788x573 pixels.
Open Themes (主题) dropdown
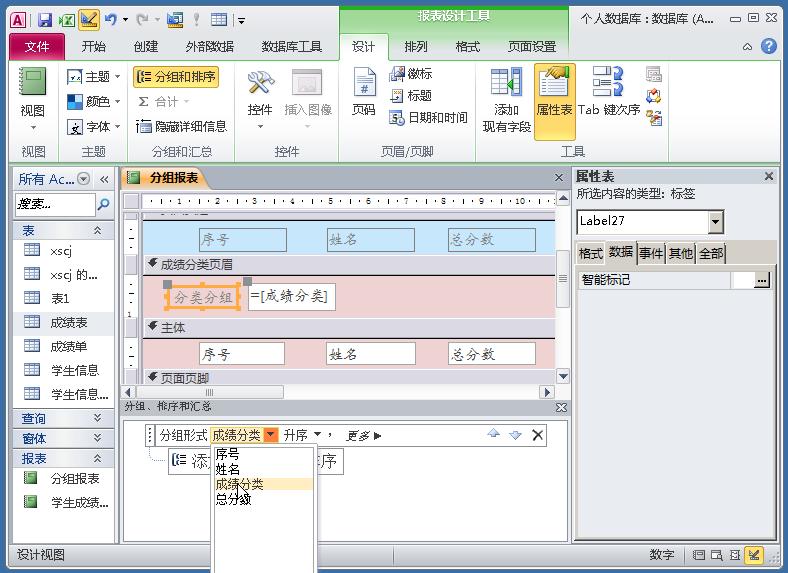click(93, 76)
